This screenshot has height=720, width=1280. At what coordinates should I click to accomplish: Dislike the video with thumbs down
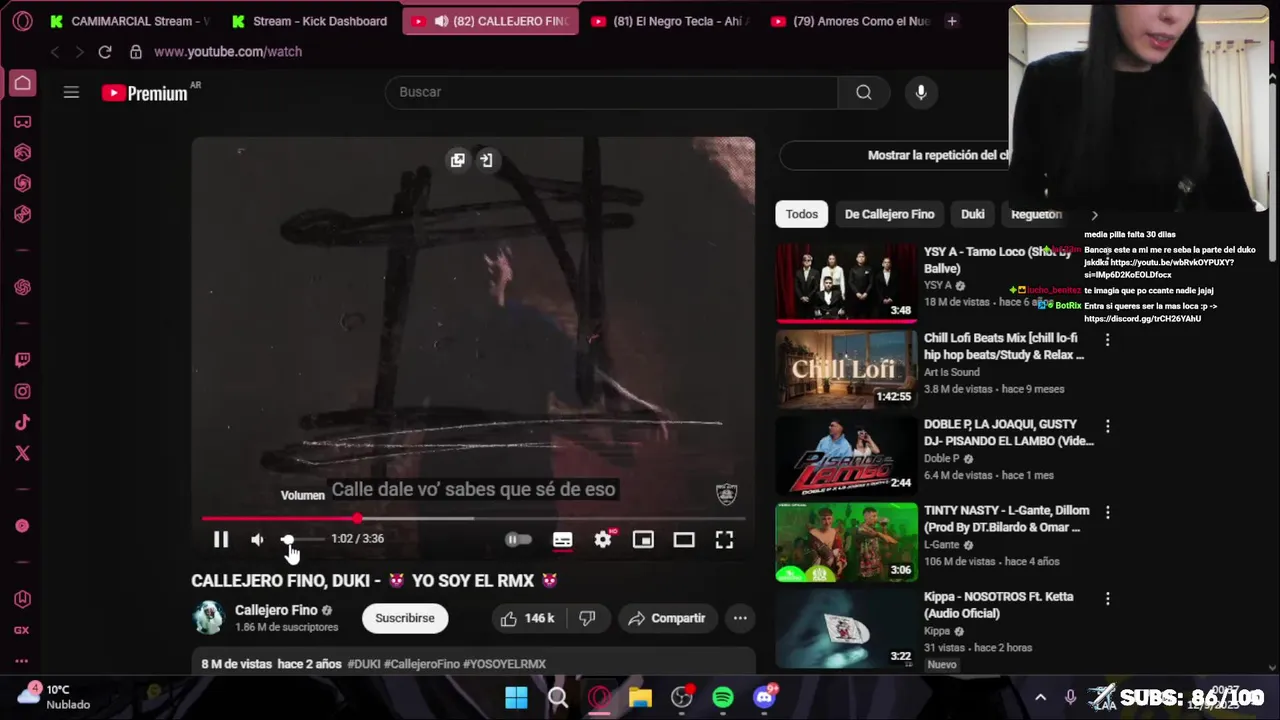pyautogui.click(x=588, y=618)
